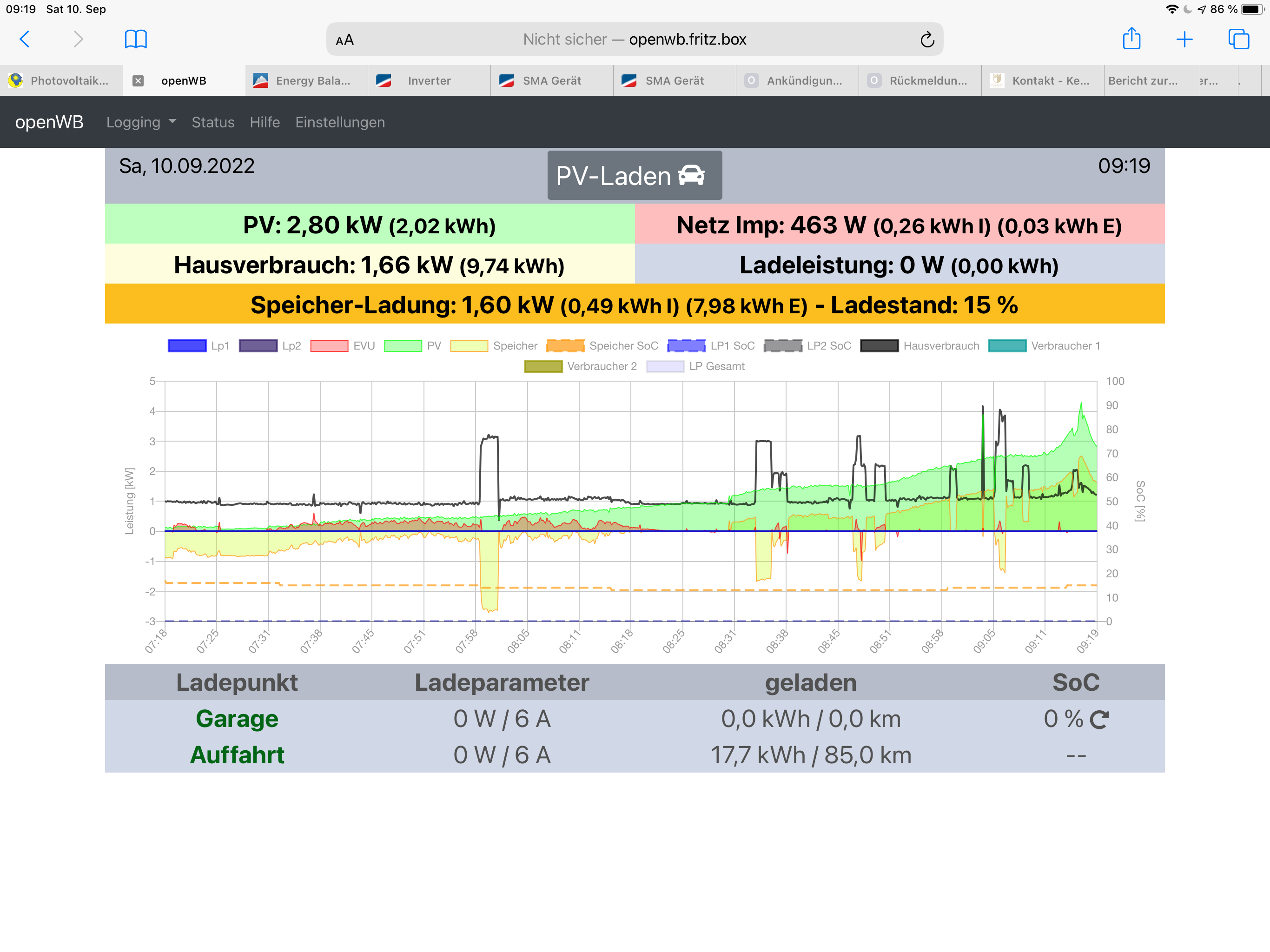Tap the share icon
1270x952 pixels.
pyautogui.click(x=1131, y=39)
